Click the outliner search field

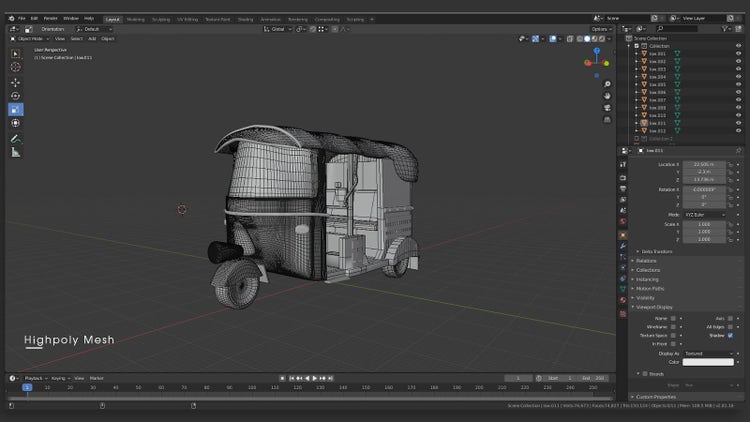(677, 29)
